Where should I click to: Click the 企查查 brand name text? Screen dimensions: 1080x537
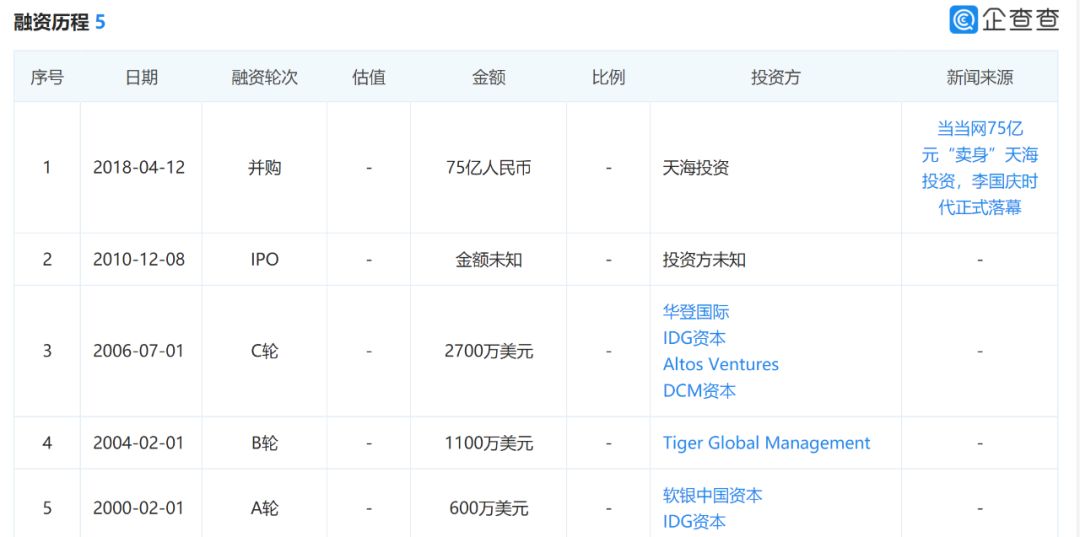(x=1021, y=20)
